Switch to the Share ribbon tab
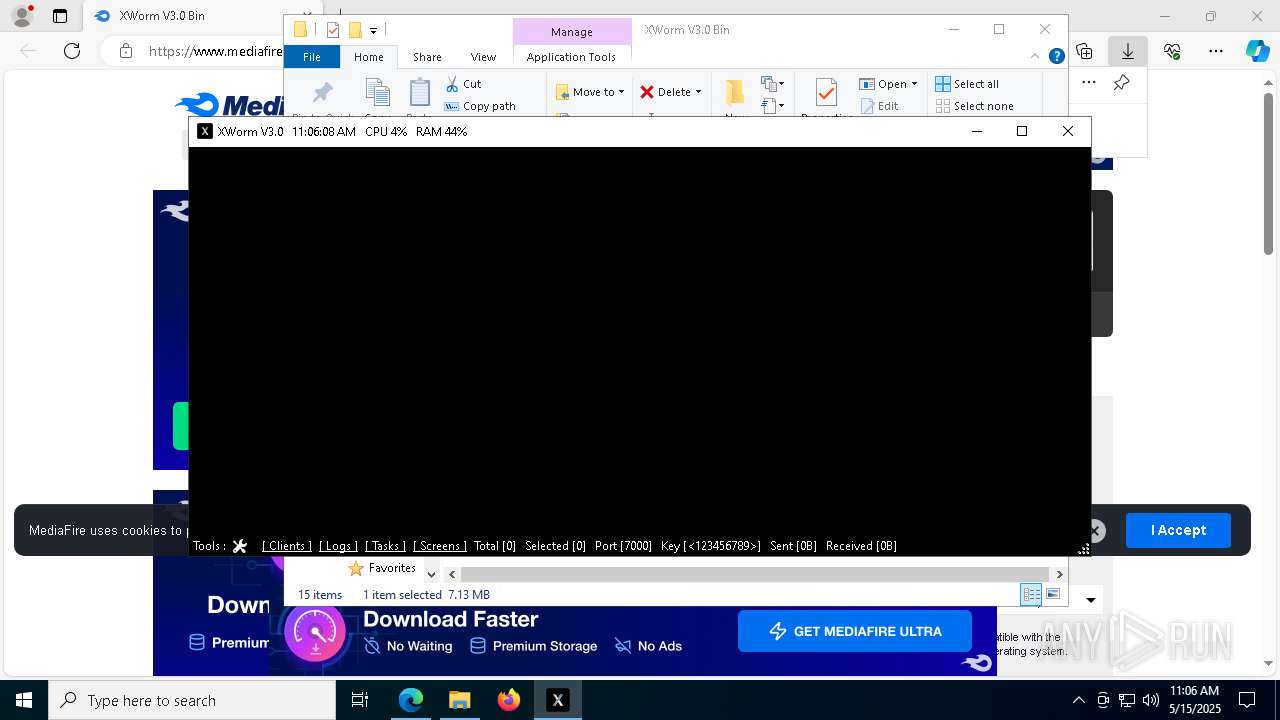Viewport: 1280px width, 720px height. [427, 57]
